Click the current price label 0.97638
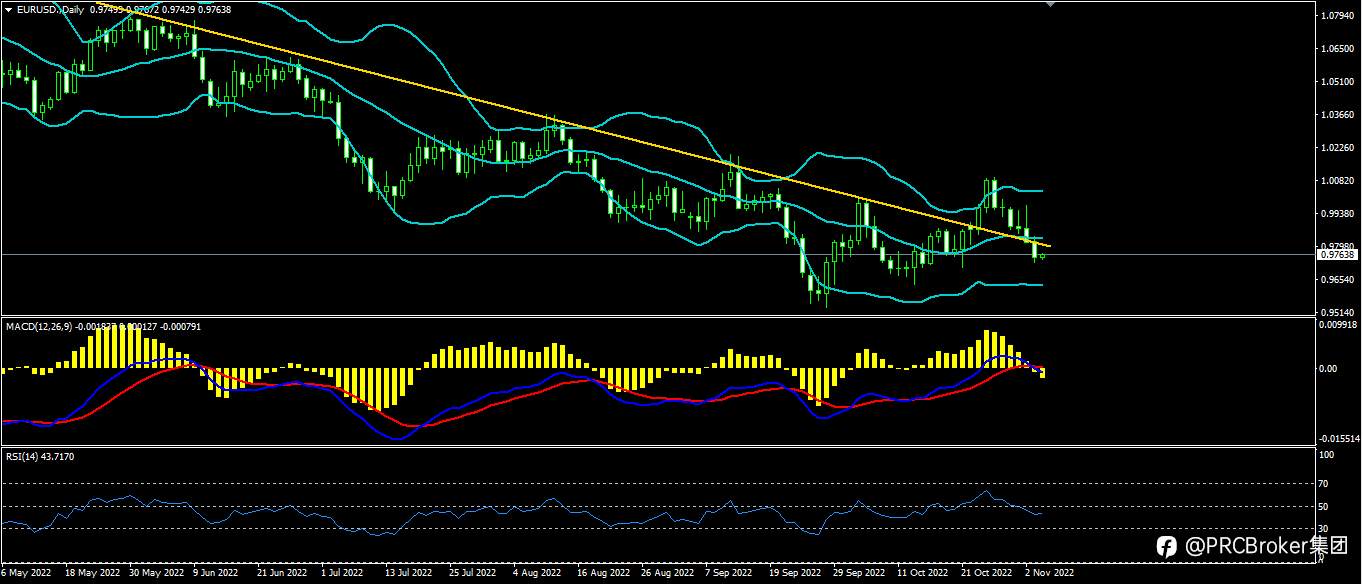1363x584 pixels. 1336,254
